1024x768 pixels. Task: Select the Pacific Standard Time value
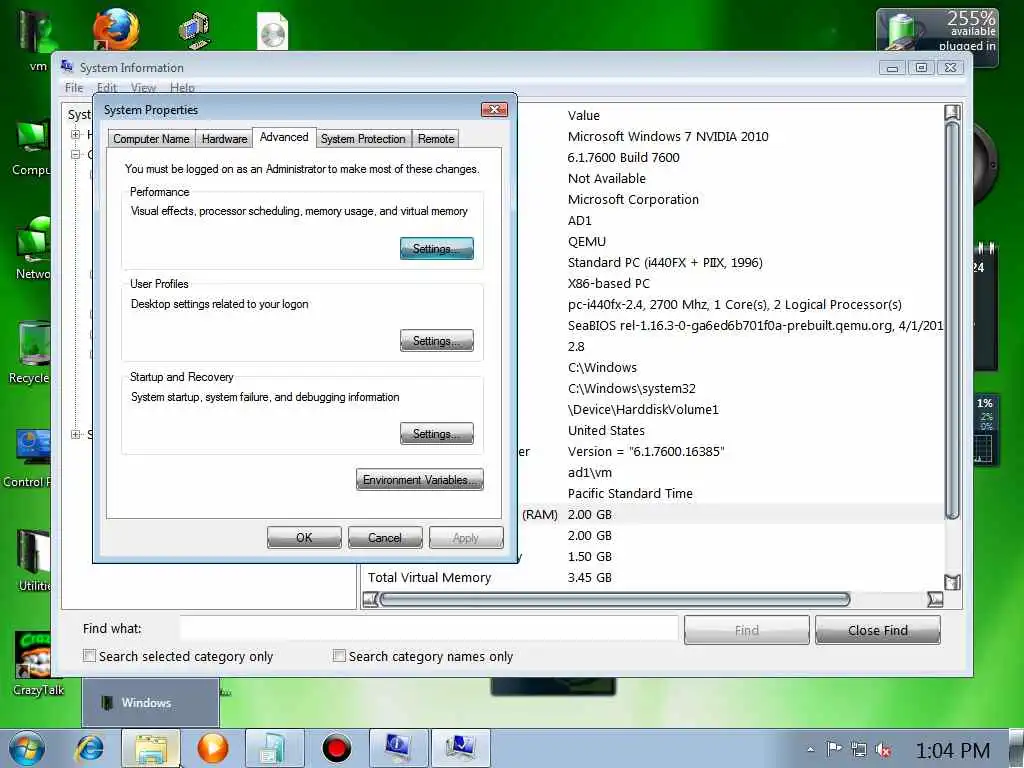pyautogui.click(x=630, y=494)
